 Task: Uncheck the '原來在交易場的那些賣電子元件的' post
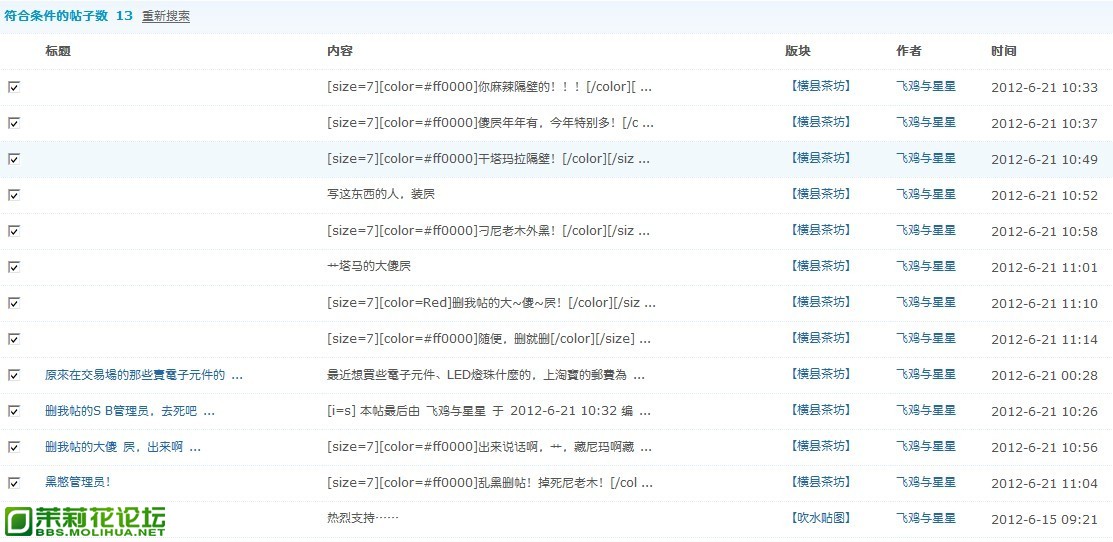point(13,375)
